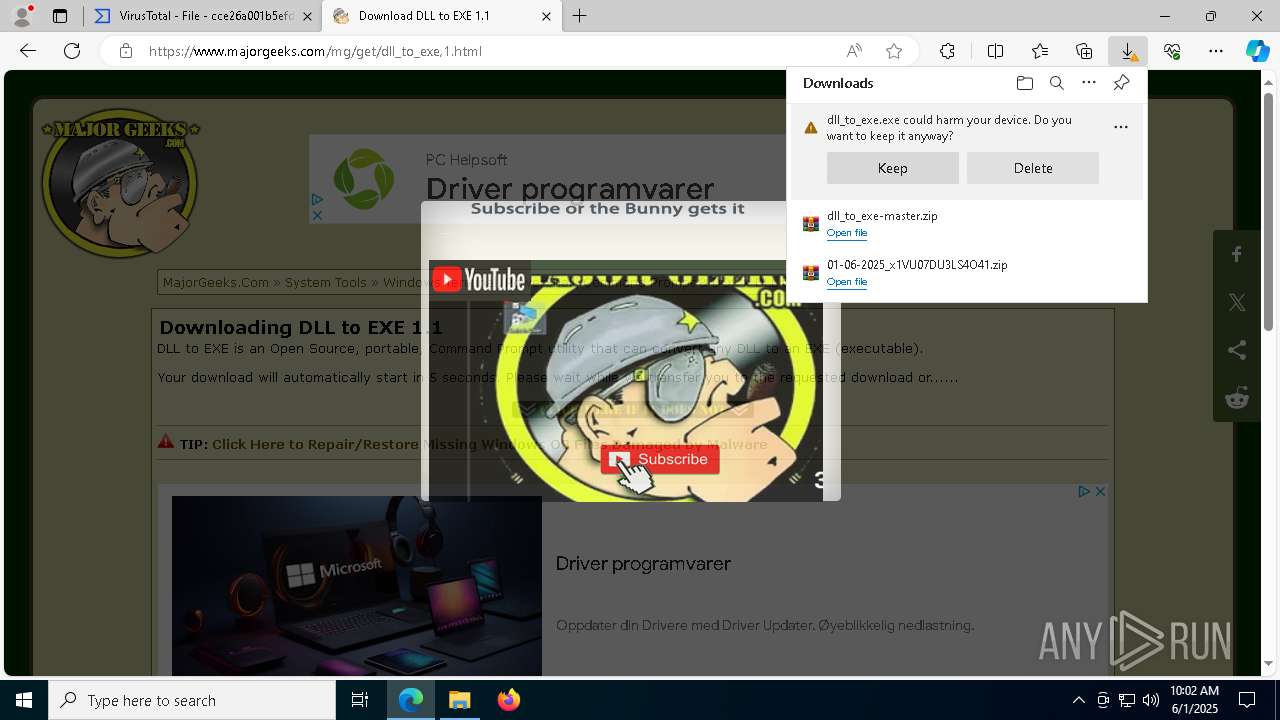Screen dimensions: 1280x720
Task: Keep the dll_to_exe.exe download
Action: point(893,168)
